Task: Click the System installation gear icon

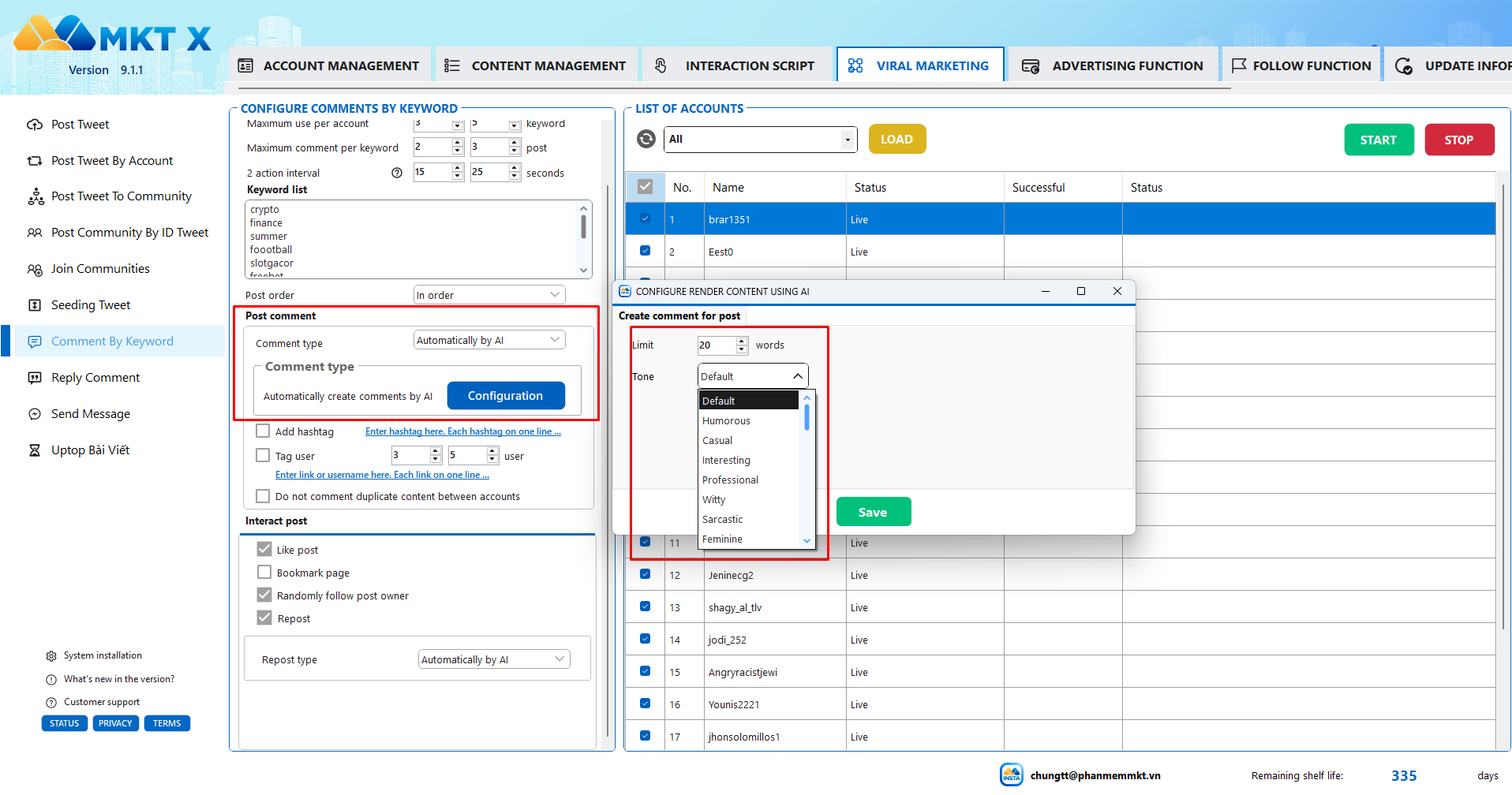Action: [x=51, y=656]
